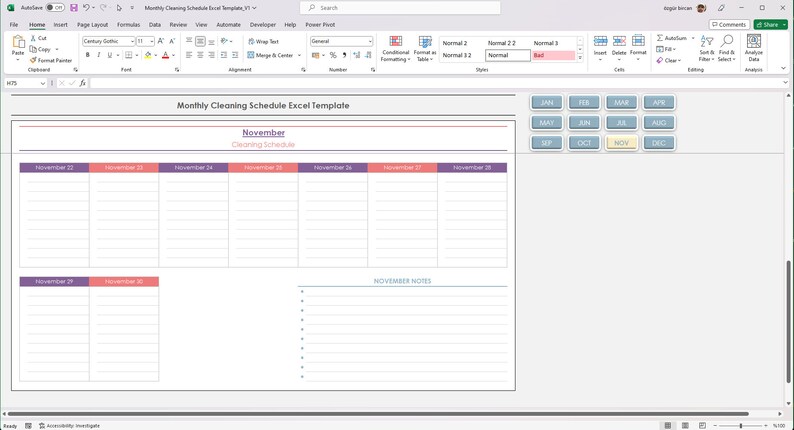Click the Cut scissors icon
The width and height of the screenshot is (794, 430).
(x=33, y=38)
